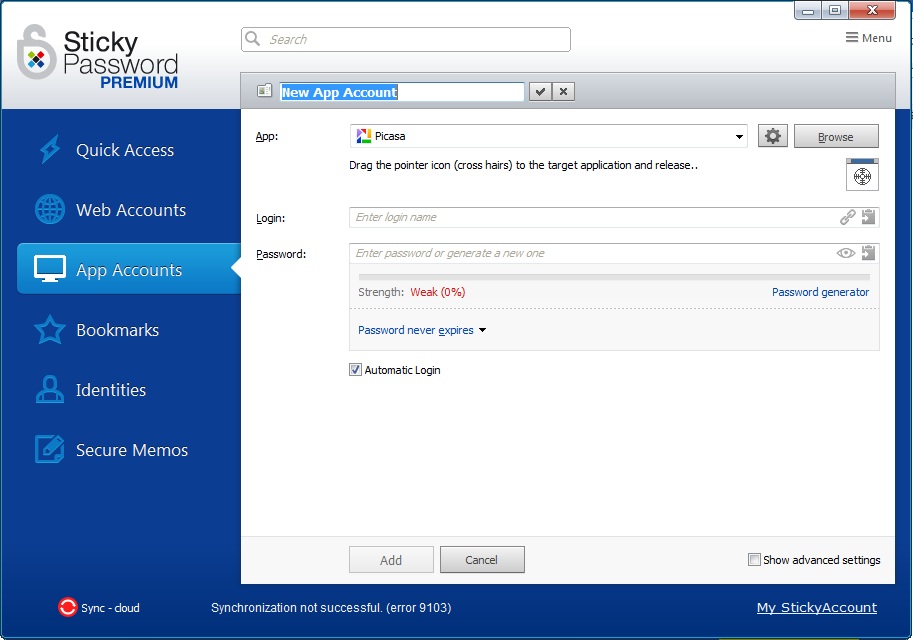Open the Menu at the top right

tap(866, 37)
